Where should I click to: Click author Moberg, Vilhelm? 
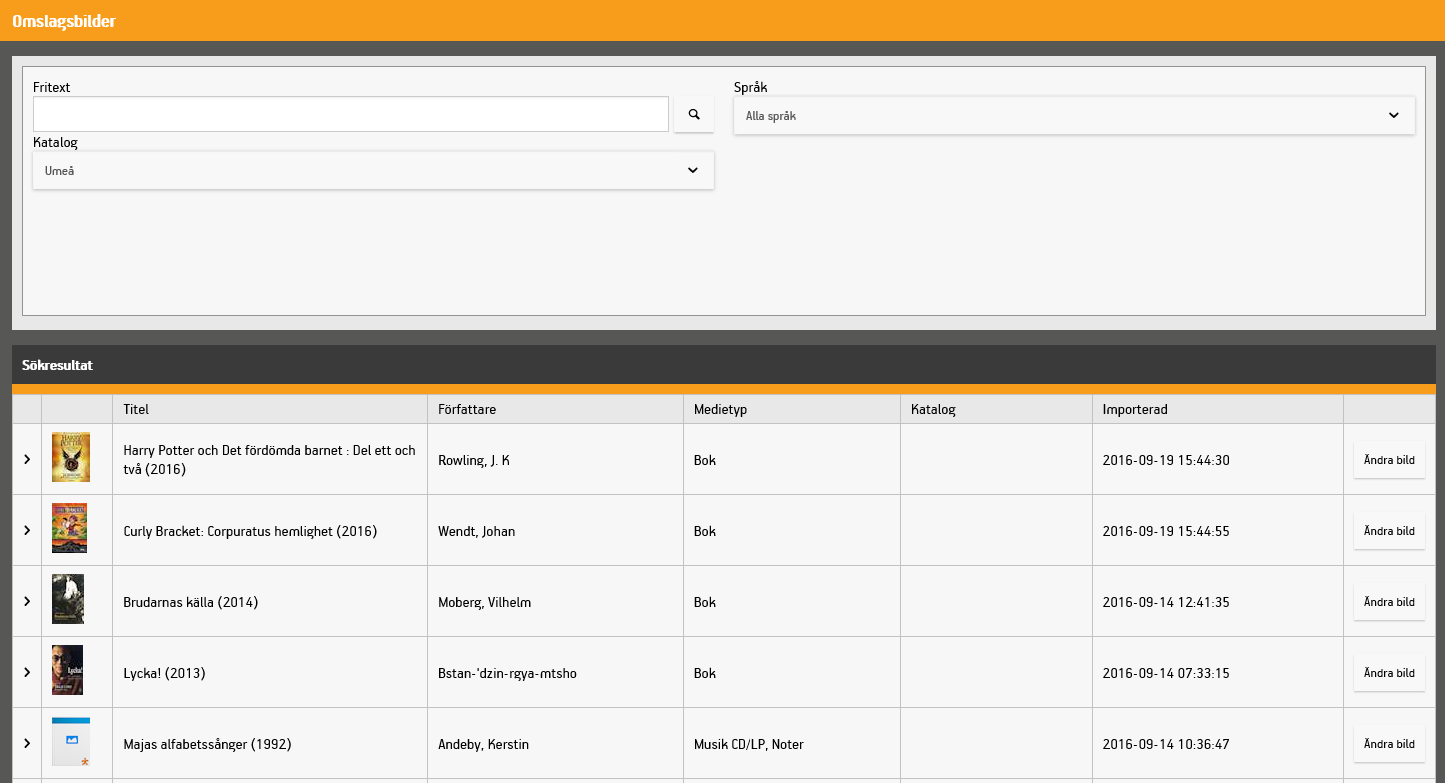[485, 602]
